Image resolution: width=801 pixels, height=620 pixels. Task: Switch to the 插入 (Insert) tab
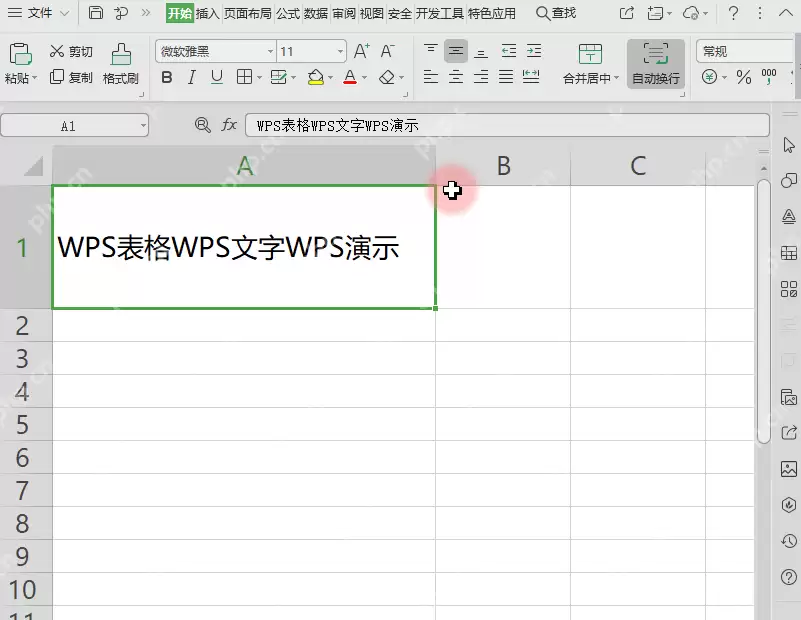pos(207,13)
